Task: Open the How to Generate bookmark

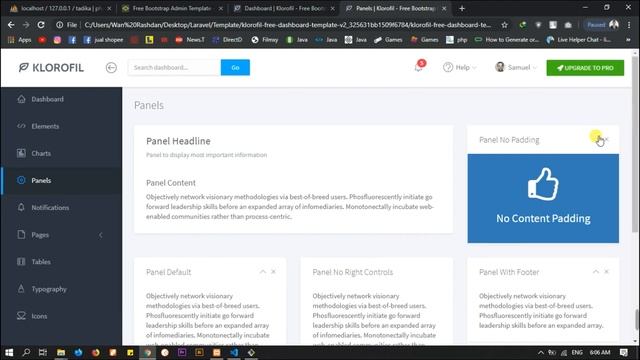Action: pos(507,40)
